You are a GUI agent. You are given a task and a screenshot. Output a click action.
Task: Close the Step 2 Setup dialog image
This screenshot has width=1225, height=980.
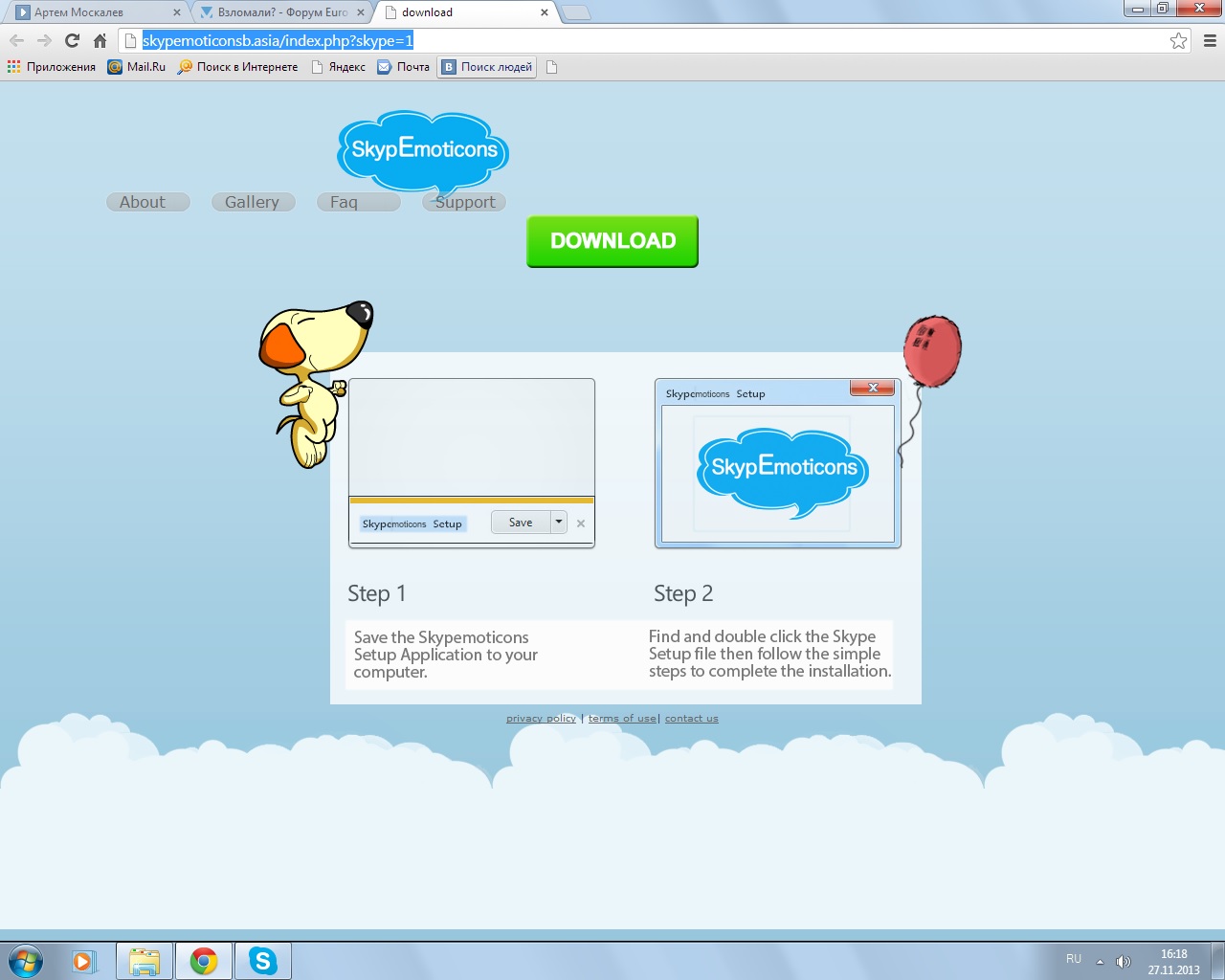pos(873,388)
